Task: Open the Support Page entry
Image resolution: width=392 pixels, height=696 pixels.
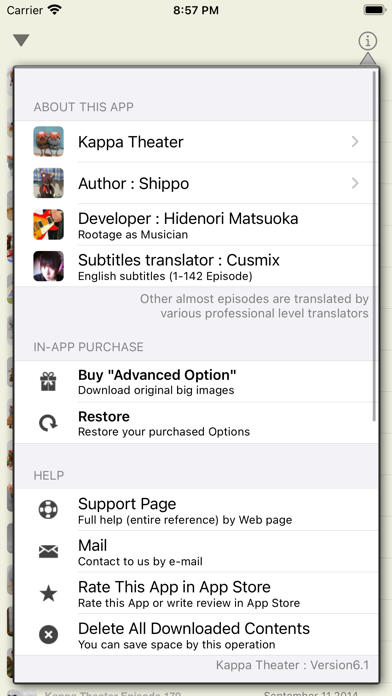Action: click(x=196, y=510)
